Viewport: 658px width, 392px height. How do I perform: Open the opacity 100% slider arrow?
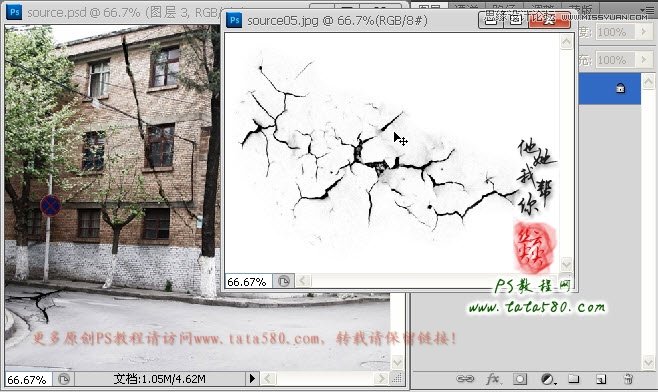click(x=643, y=32)
